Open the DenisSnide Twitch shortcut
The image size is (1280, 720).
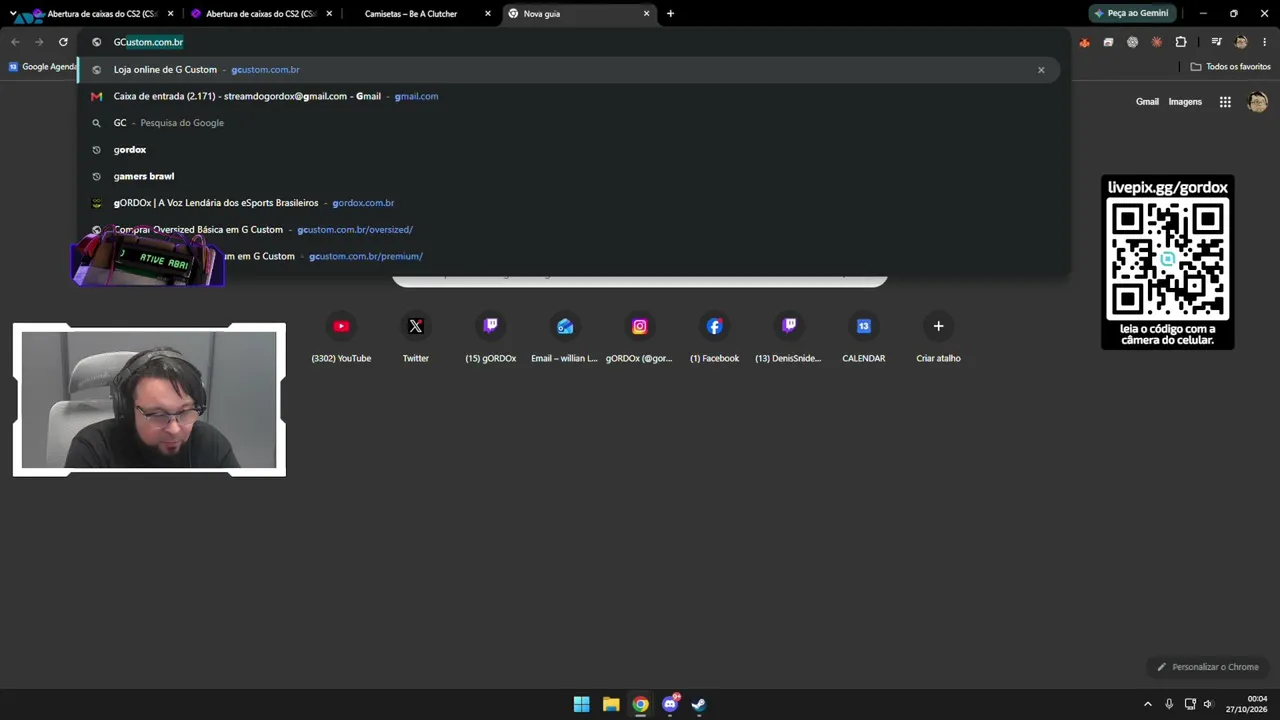point(789,337)
